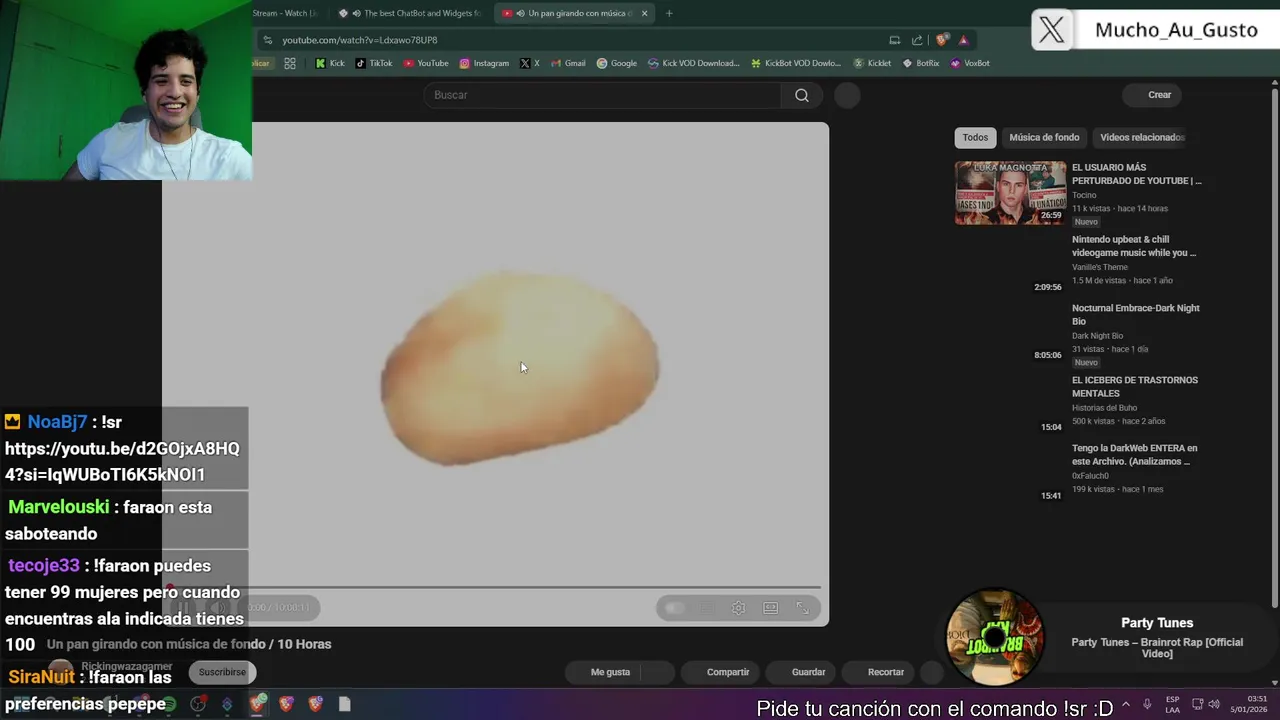This screenshot has width=1280, height=720.
Task: Toggle the autoplay switch in player
Action: pyautogui.click(x=674, y=608)
